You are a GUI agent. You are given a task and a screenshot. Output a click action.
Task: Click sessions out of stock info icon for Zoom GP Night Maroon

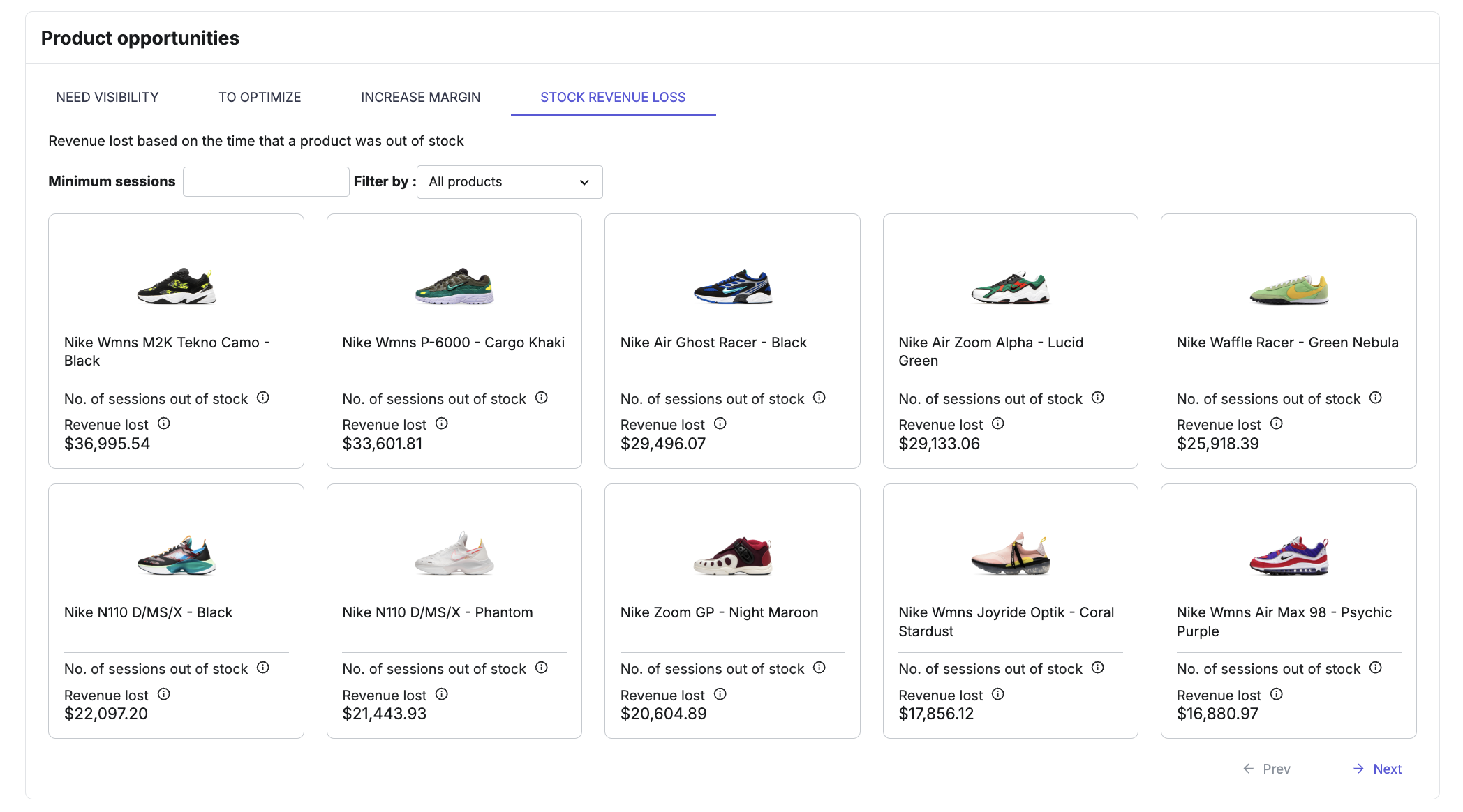pos(819,668)
